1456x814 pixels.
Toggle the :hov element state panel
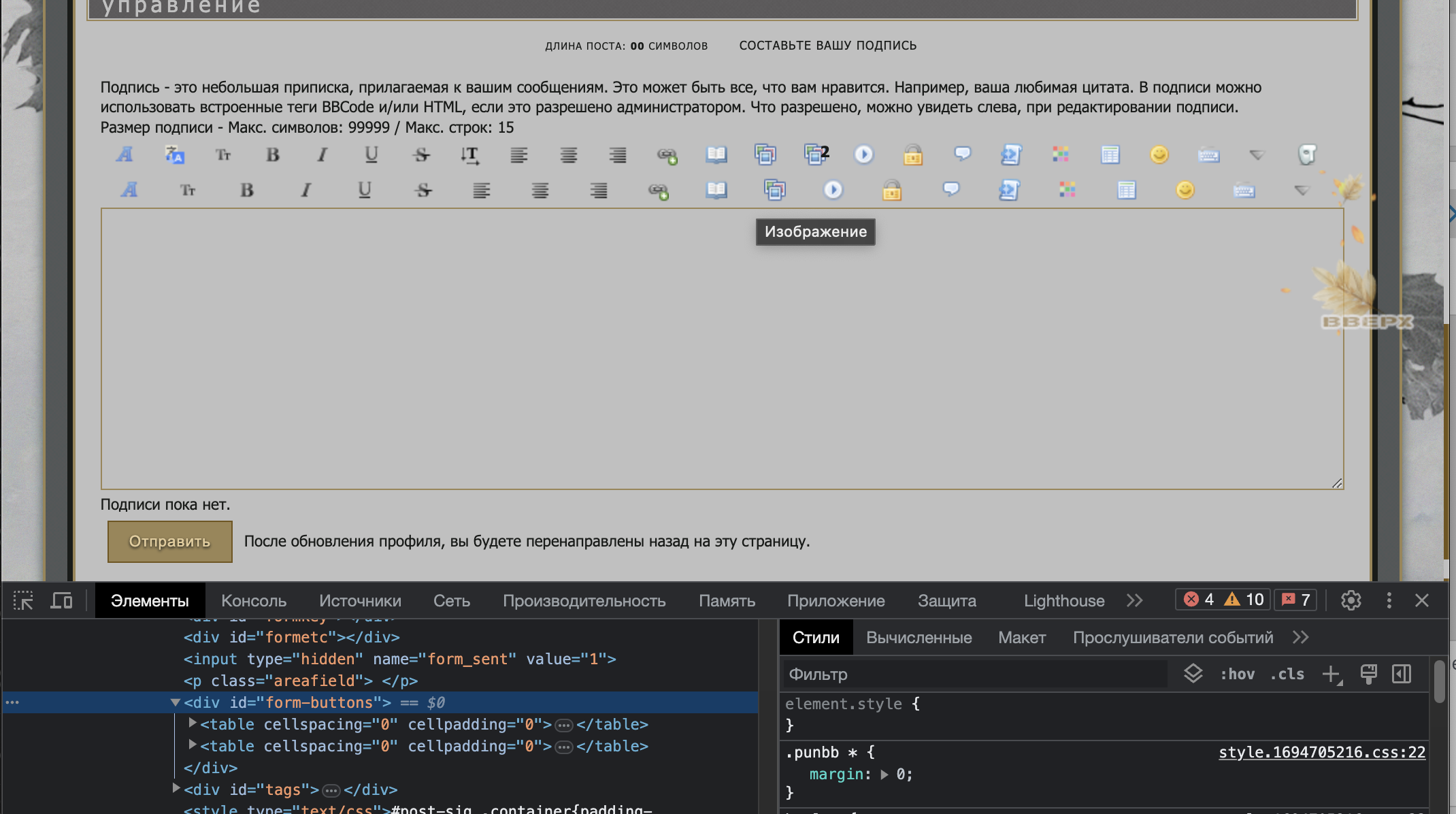click(1237, 674)
